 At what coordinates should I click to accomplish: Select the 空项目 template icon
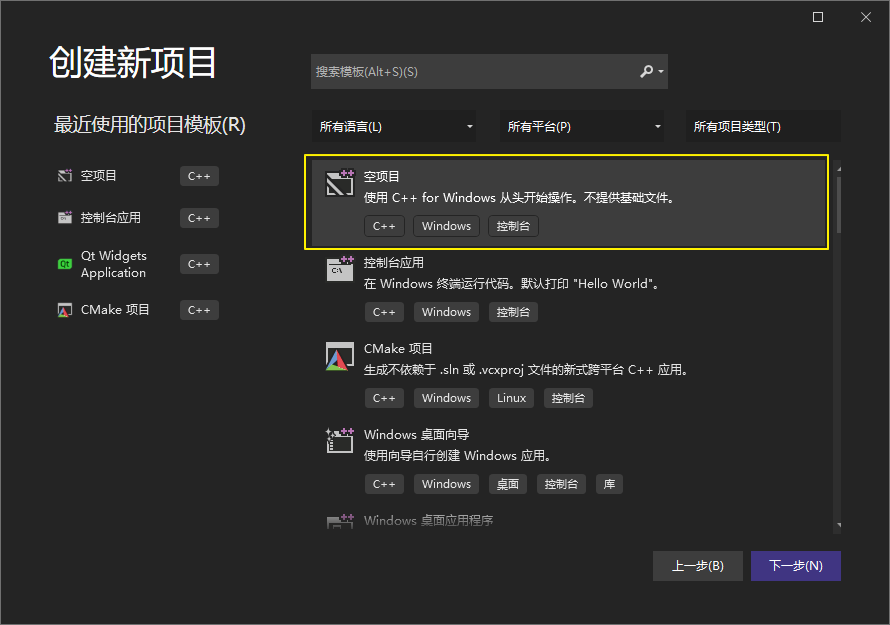click(340, 183)
